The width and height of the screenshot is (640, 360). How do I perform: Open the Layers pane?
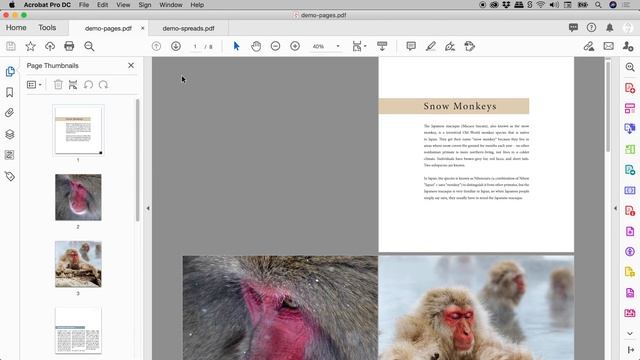click(x=10, y=134)
